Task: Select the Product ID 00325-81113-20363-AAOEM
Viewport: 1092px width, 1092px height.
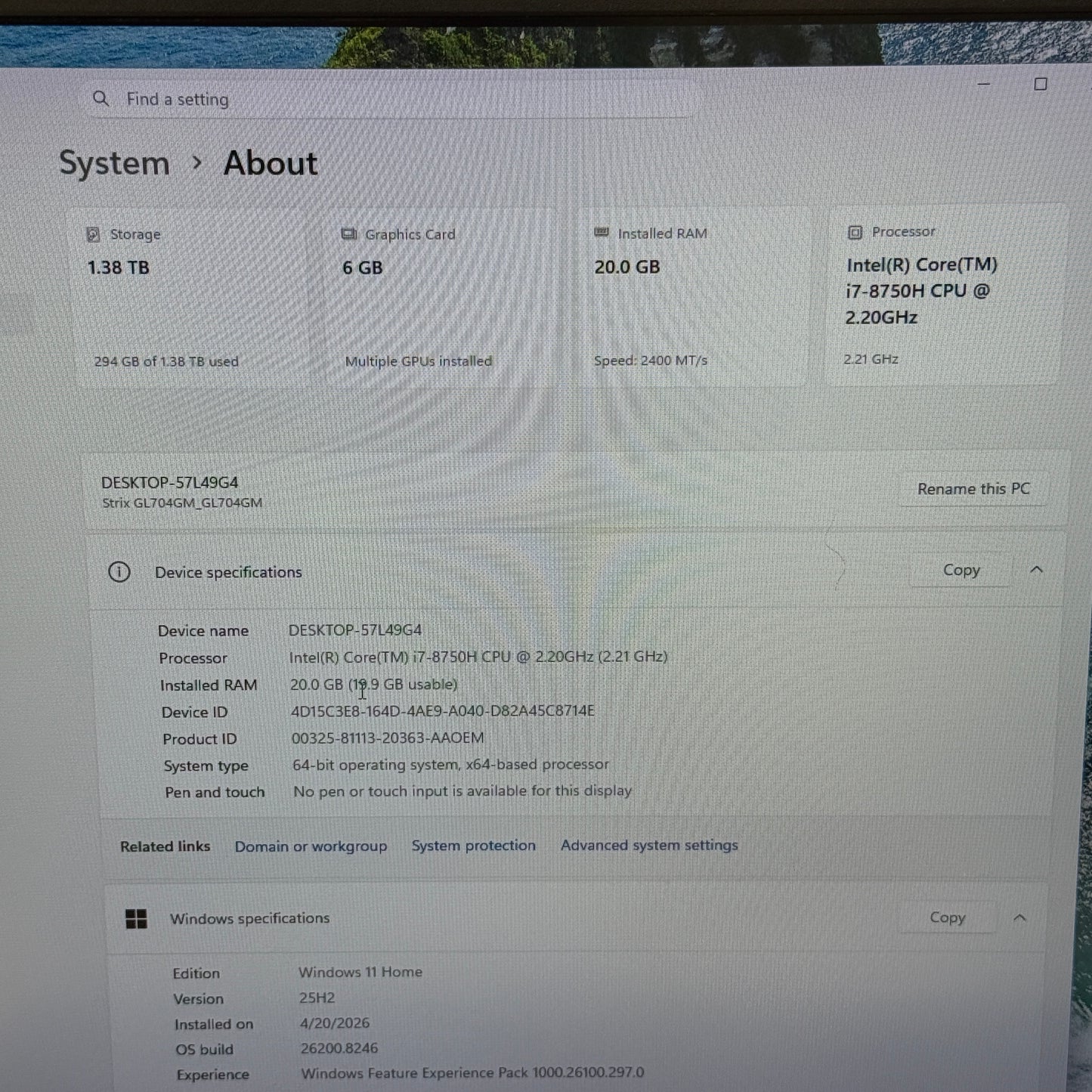Action: [x=388, y=738]
